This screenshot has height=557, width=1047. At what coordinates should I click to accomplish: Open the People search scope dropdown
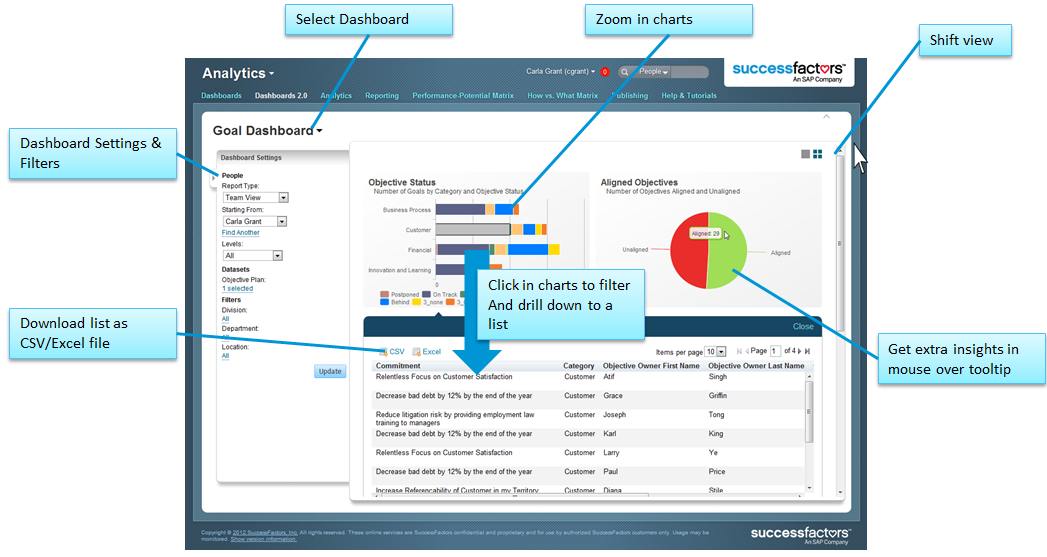(654, 71)
